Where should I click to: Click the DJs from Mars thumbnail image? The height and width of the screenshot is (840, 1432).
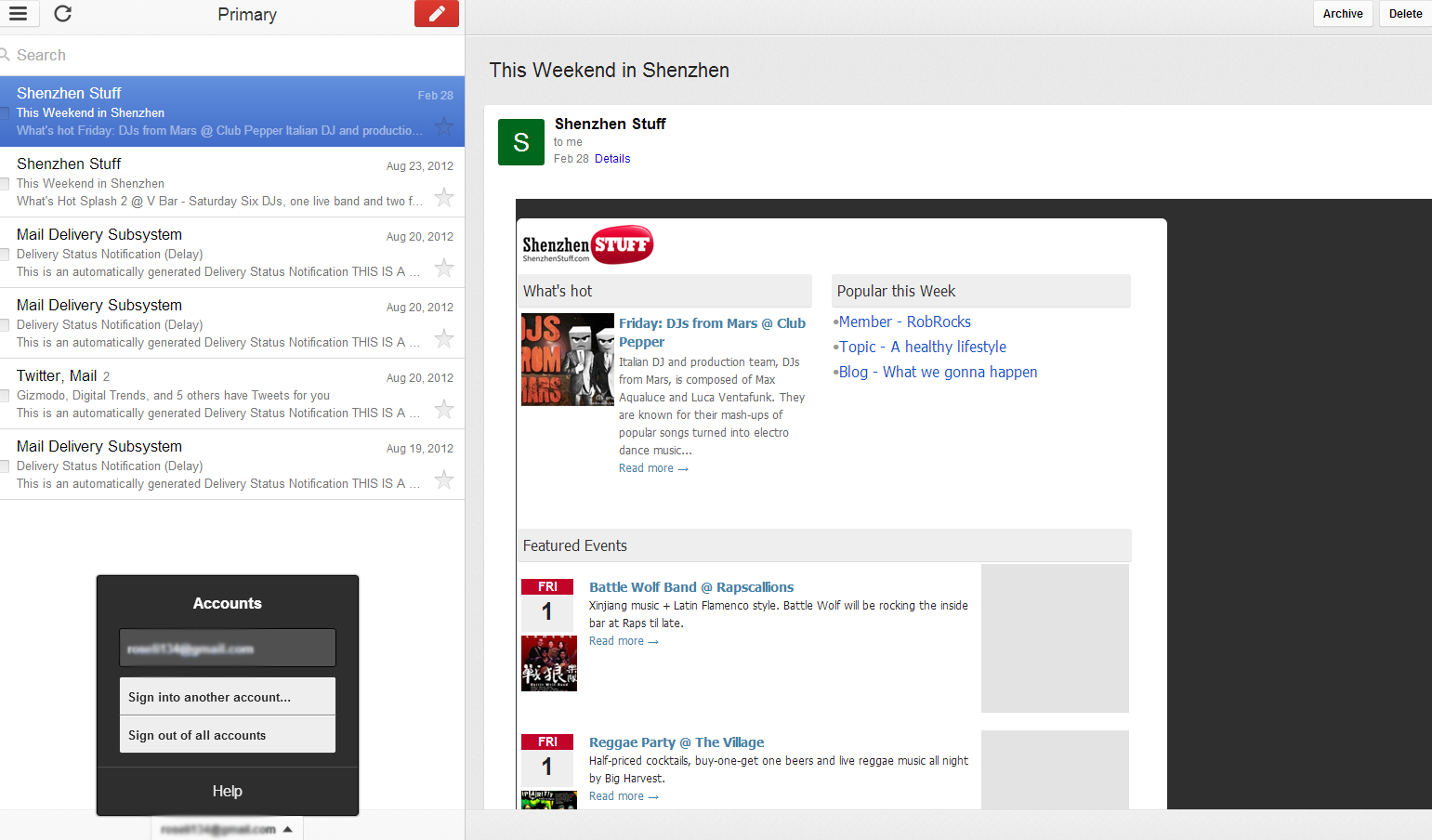coord(568,360)
